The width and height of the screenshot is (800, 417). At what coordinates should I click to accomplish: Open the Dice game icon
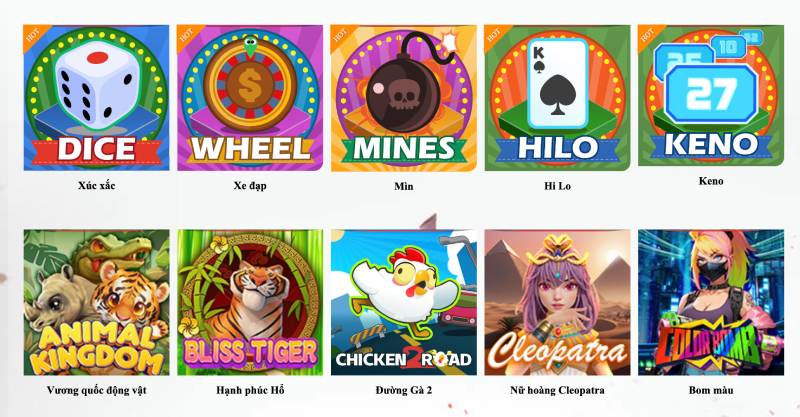coord(96,97)
